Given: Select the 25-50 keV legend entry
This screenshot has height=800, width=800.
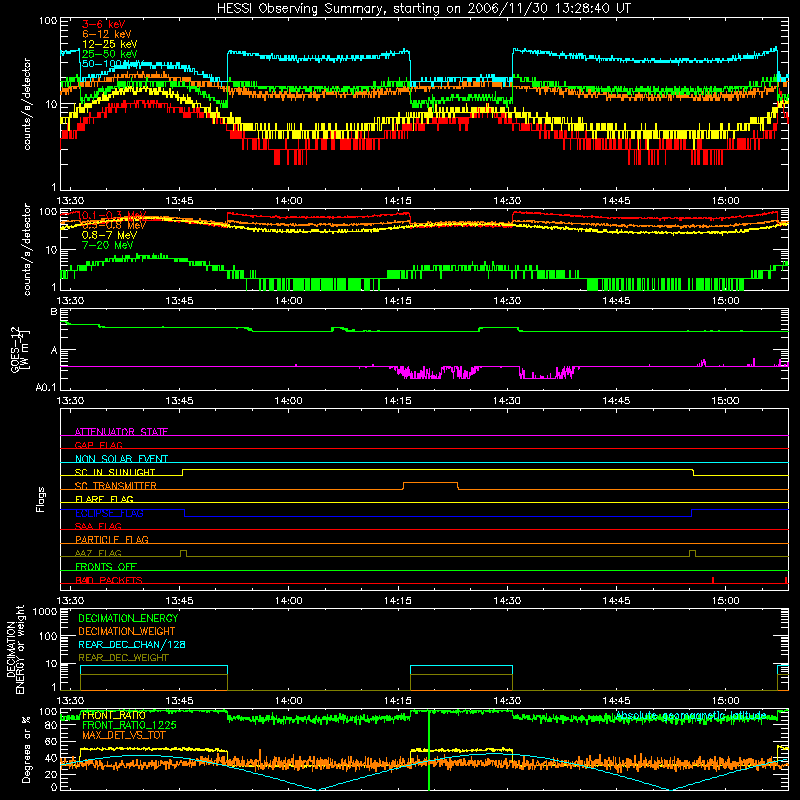Looking at the screenshot, I should [x=110, y=54].
